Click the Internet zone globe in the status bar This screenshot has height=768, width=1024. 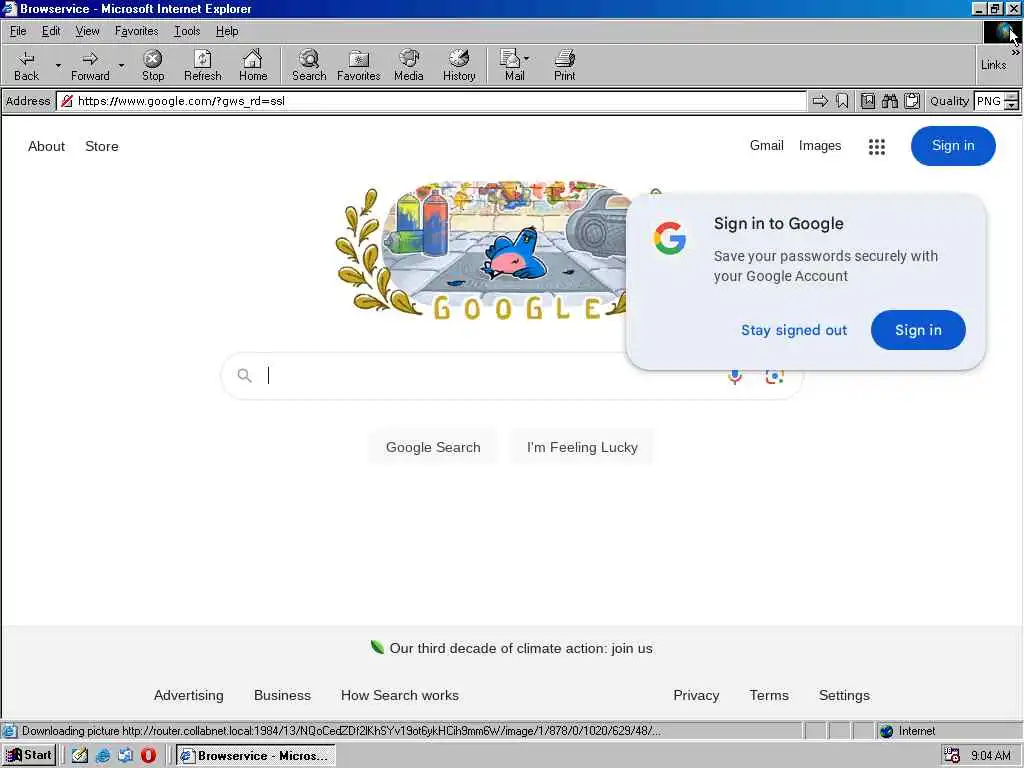coord(886,731)
